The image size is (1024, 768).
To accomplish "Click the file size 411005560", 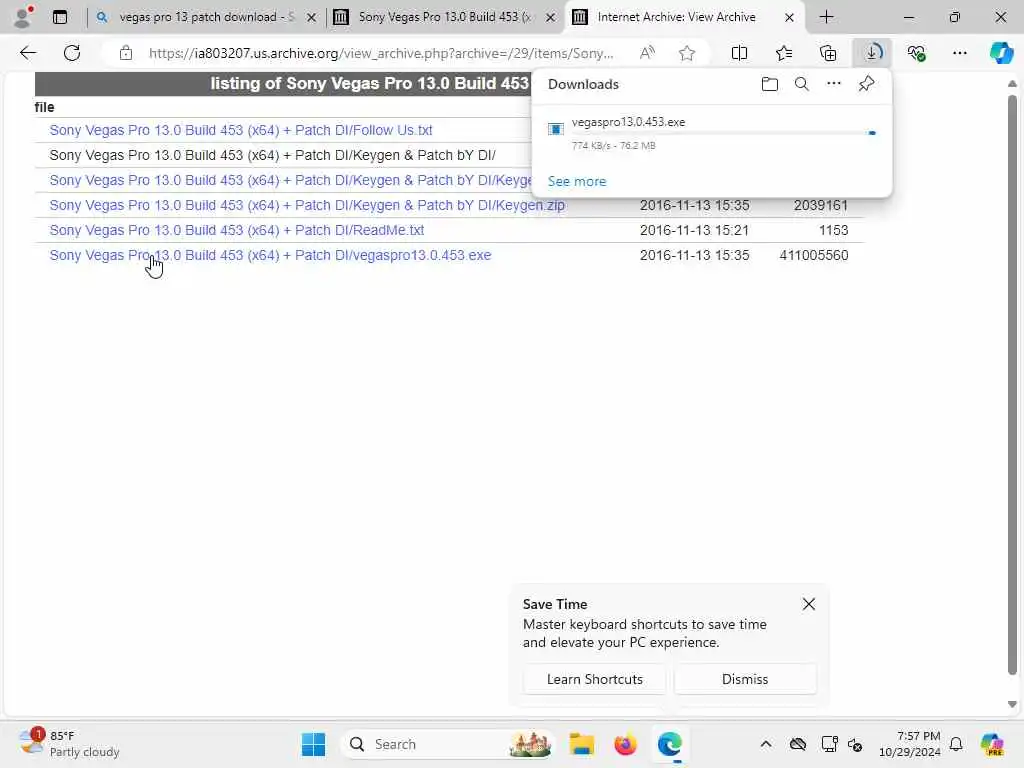I will tap(814, 255).
